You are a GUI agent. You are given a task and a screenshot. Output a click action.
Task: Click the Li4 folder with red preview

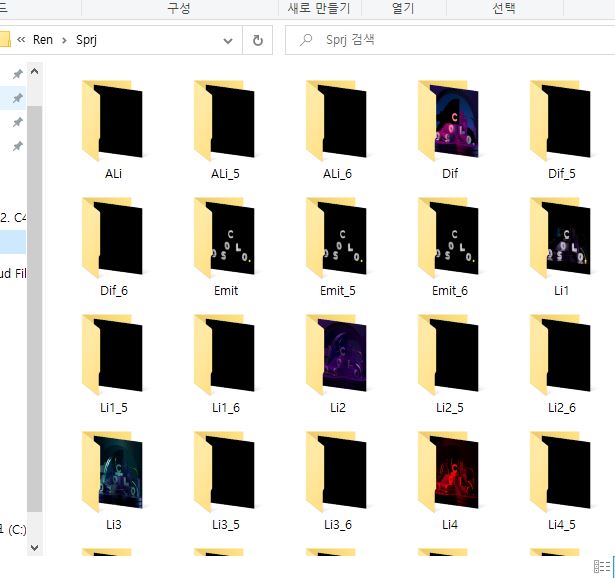[x=449, y=474]
